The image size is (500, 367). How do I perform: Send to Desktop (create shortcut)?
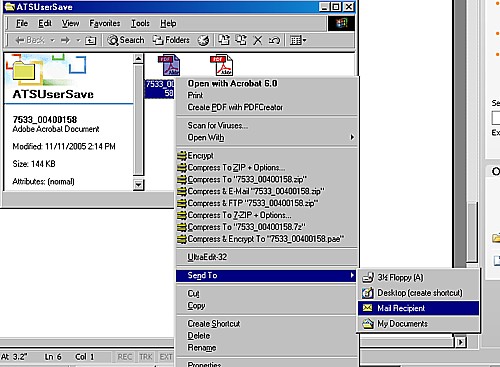pyautogui.click(x=419, y=293)
